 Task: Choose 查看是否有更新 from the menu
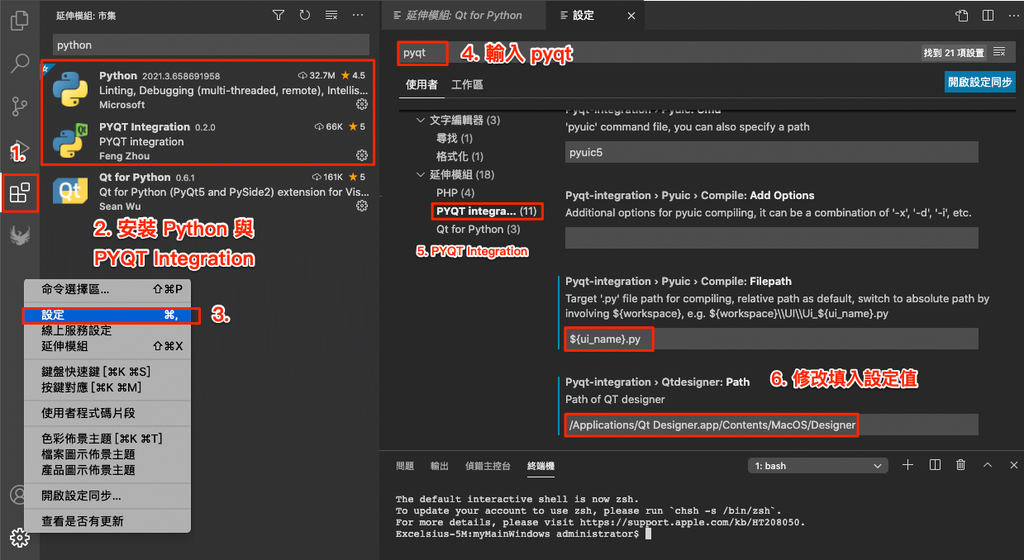[108, 521]
